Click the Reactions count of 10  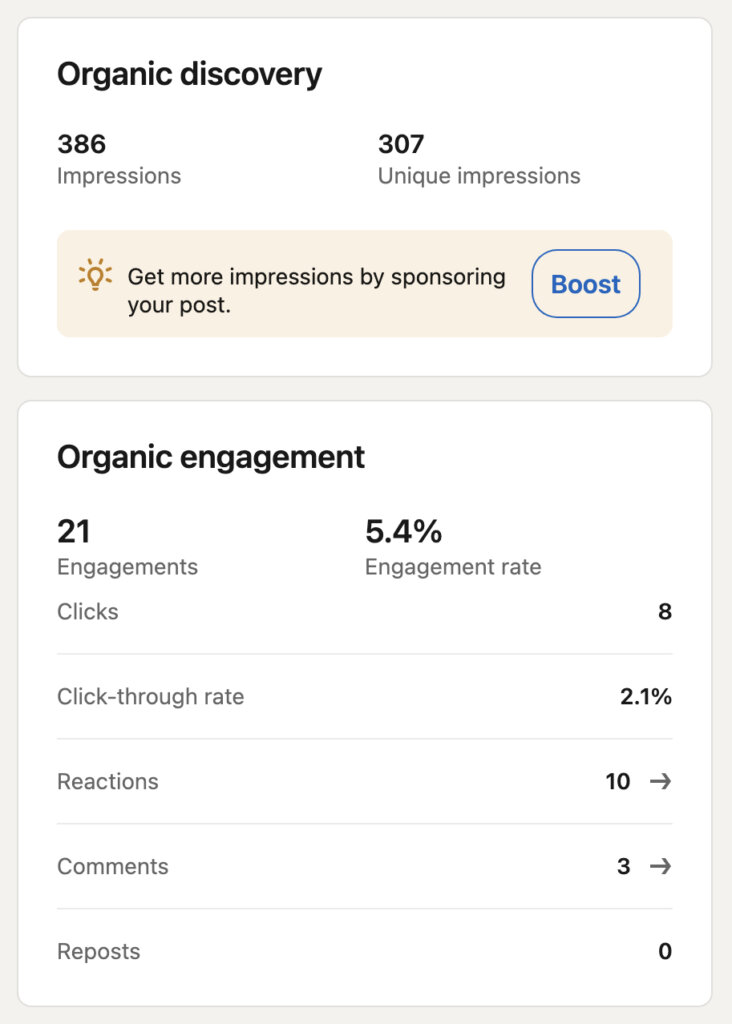[x=618, y=781]
